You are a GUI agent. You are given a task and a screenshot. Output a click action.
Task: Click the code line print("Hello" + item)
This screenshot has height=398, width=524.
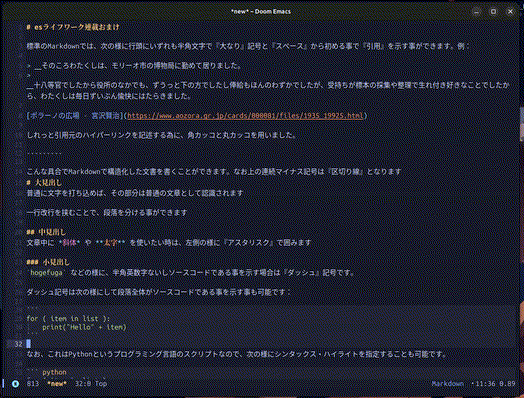coord(84,327)
